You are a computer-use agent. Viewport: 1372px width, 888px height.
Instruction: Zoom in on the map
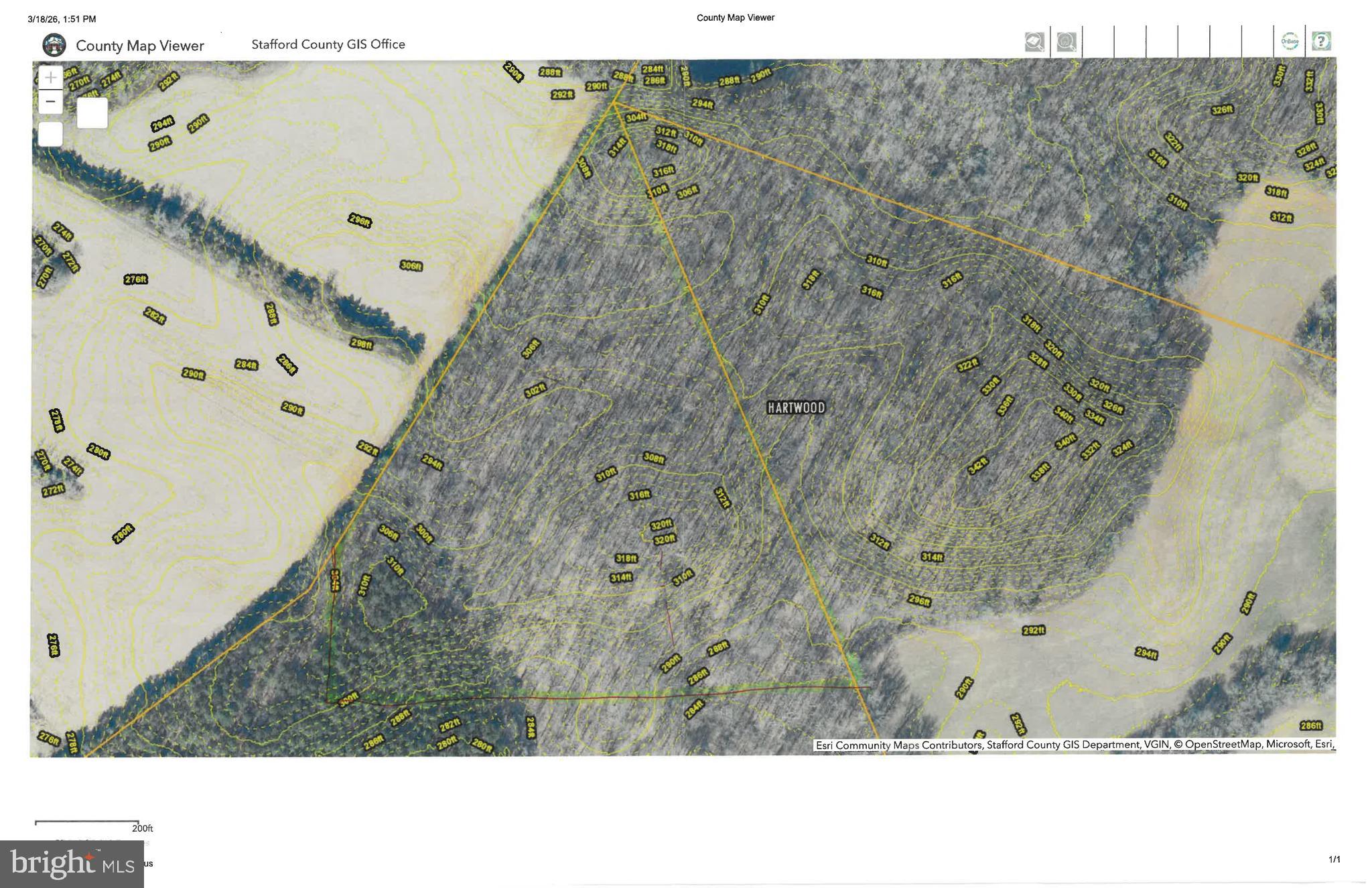coord(51,78)
